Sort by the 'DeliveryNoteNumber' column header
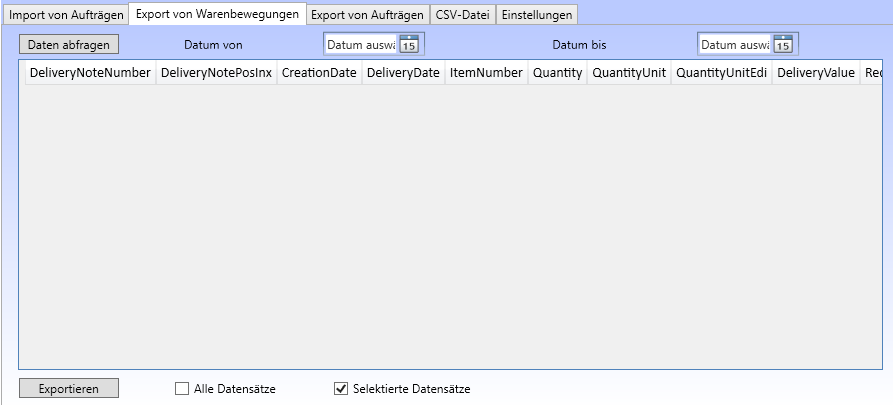This screenshot has height=405, width=893. (90, 73)
